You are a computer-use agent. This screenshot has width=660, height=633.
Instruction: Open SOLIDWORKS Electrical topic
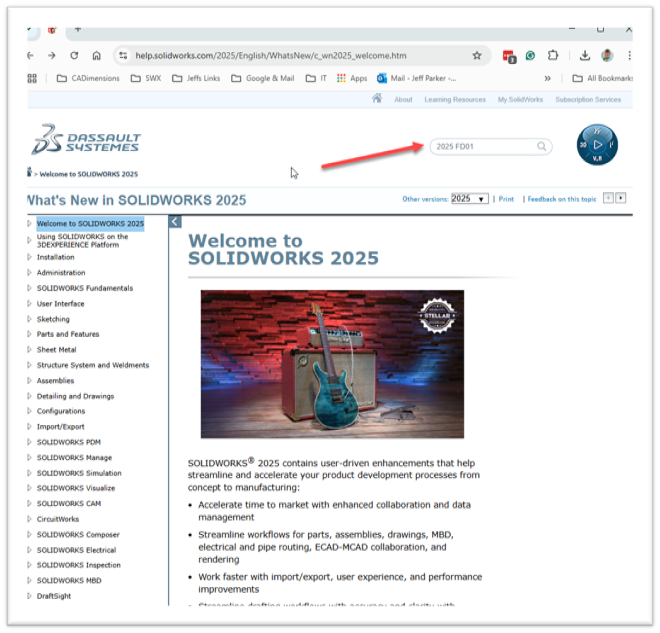[76, 550]
